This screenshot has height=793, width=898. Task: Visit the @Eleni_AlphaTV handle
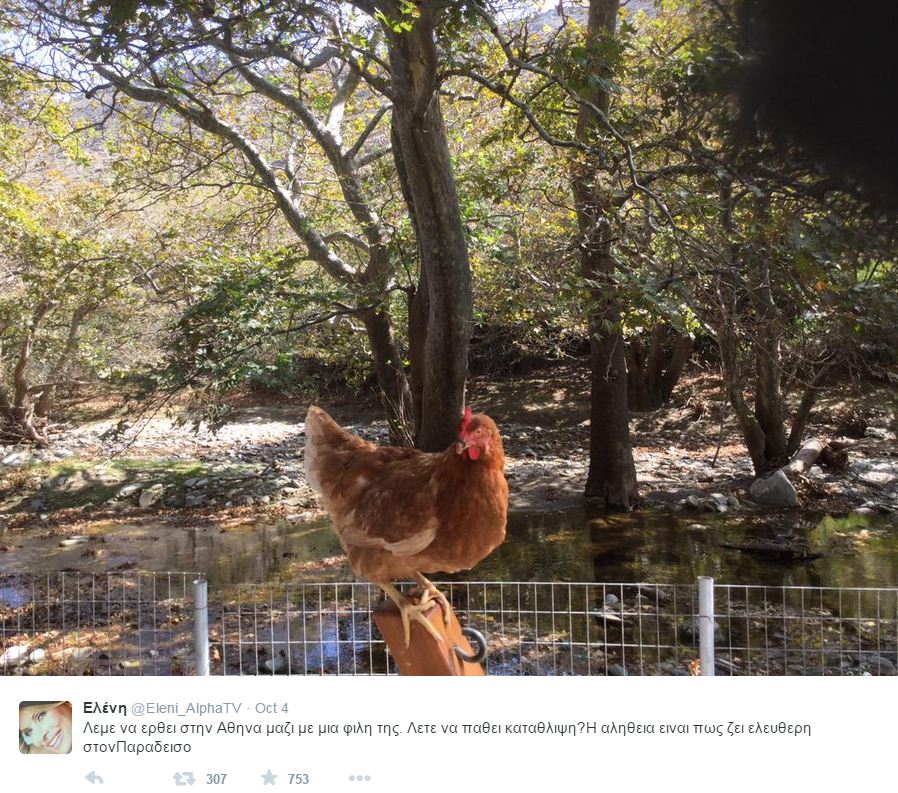click(187, 708)
